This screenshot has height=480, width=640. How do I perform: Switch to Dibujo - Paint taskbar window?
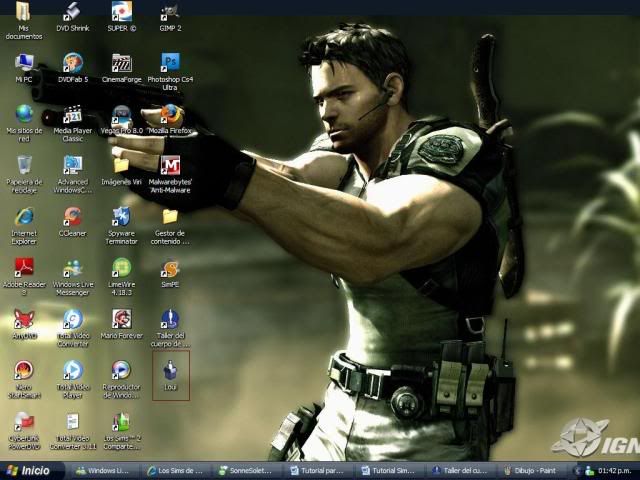530,471
